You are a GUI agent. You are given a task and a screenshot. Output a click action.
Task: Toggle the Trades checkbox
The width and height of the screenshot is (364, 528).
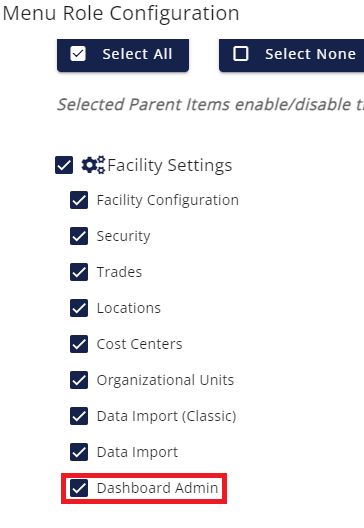(79, 272)
